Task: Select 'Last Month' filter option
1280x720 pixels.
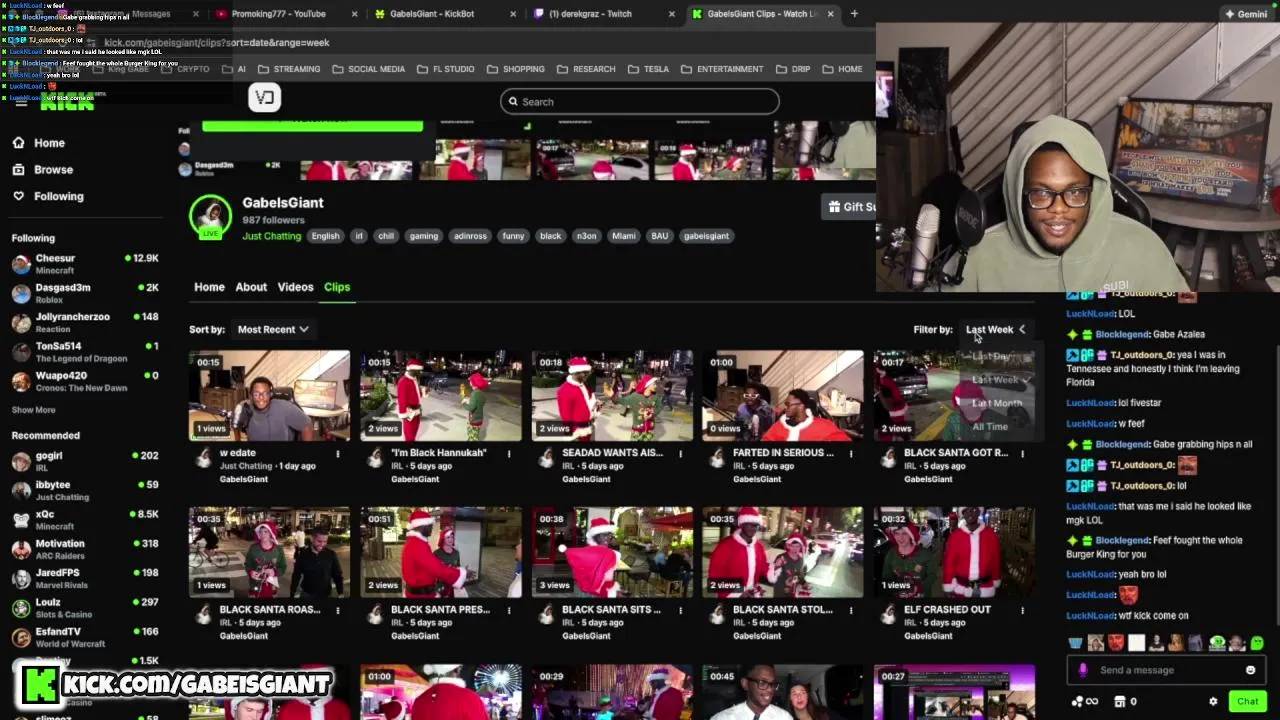Action: 997,403
